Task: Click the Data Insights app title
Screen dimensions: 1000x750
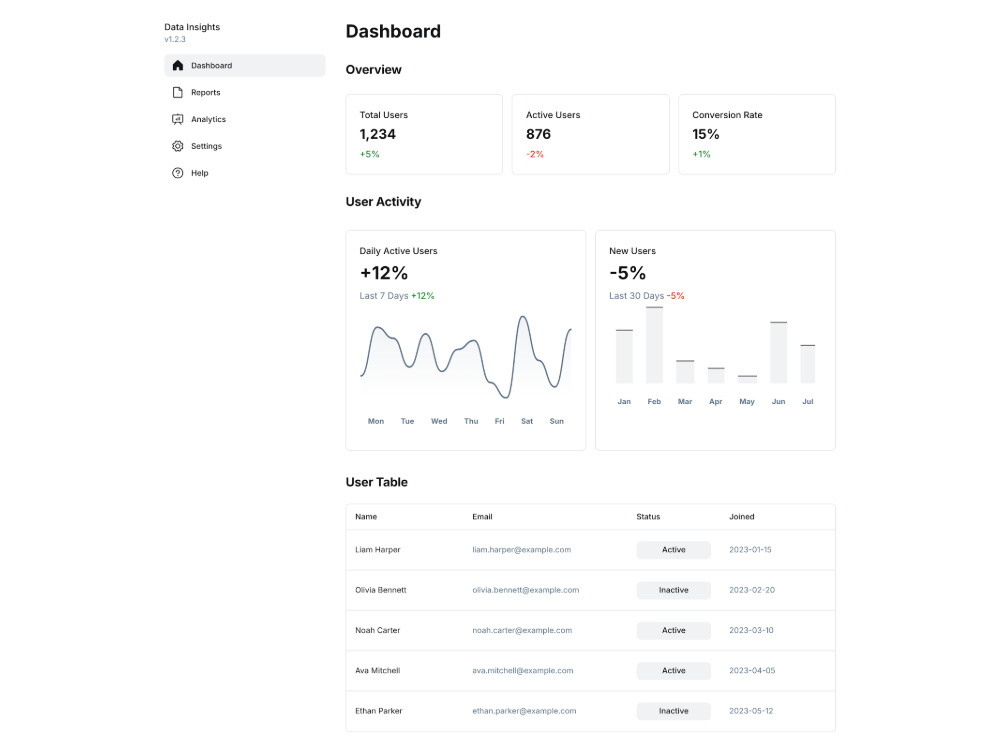Action: tap(192, 27)
